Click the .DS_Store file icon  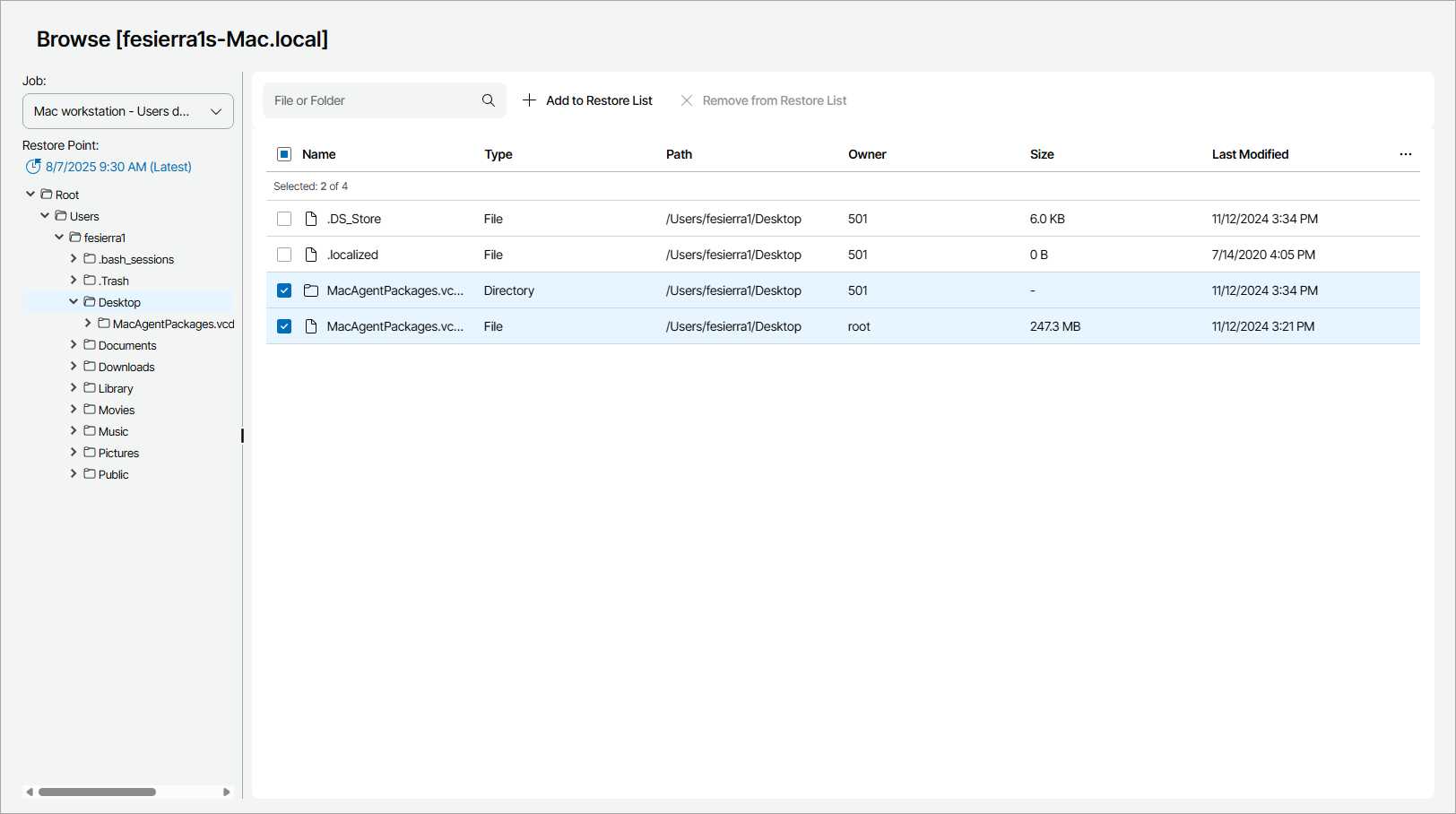[311, 219]
